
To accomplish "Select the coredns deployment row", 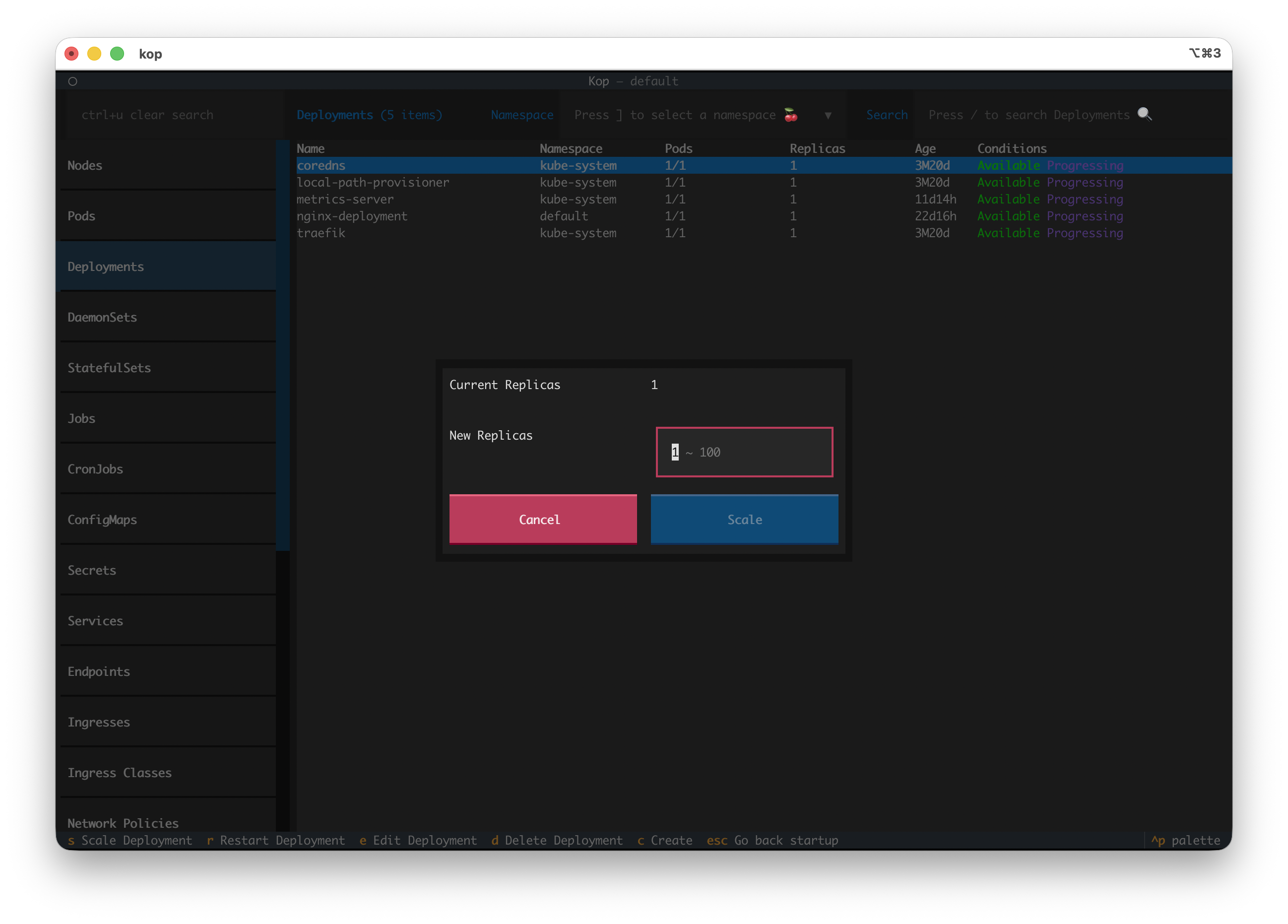I will tap(764, 165).
